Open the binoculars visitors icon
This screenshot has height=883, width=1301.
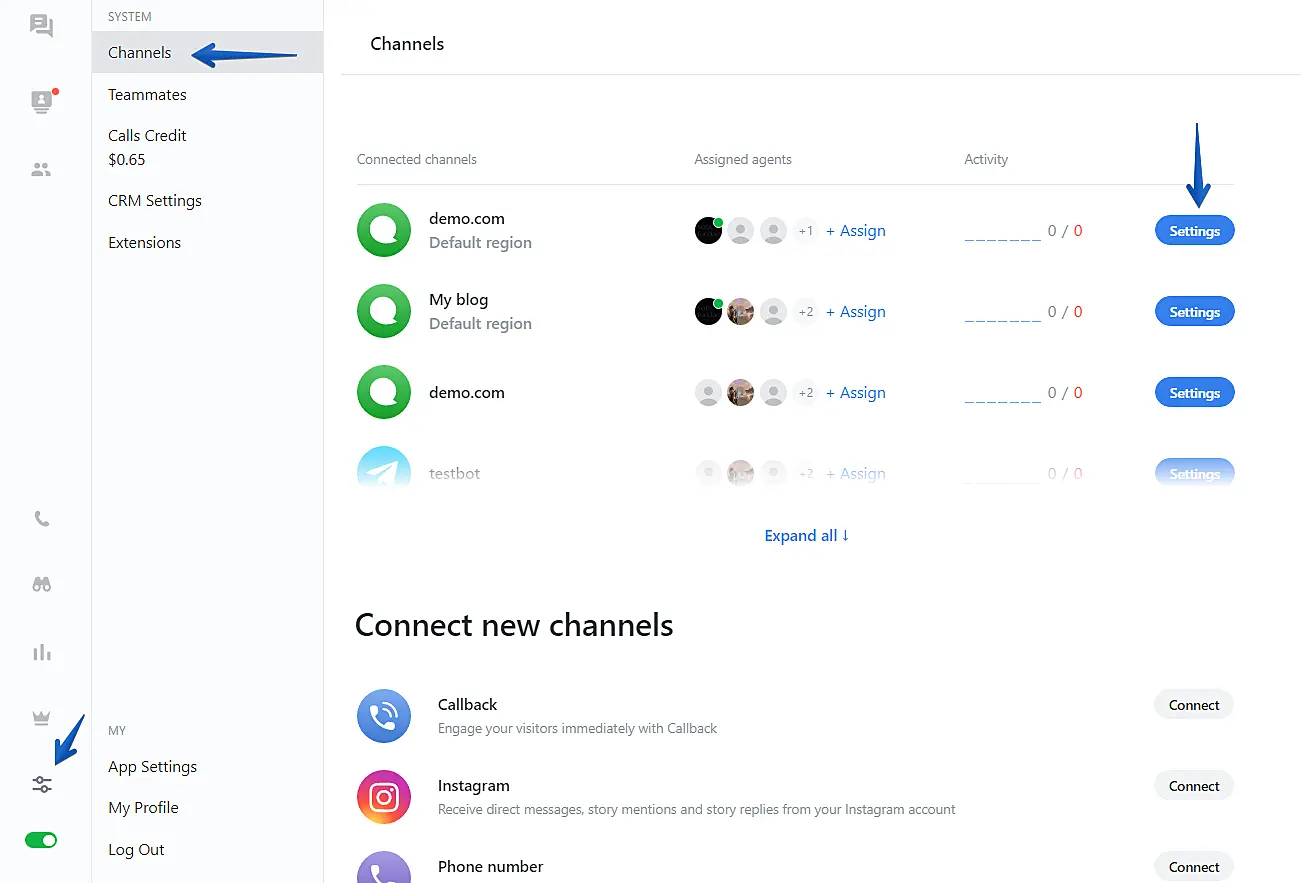tap(41, 585)
